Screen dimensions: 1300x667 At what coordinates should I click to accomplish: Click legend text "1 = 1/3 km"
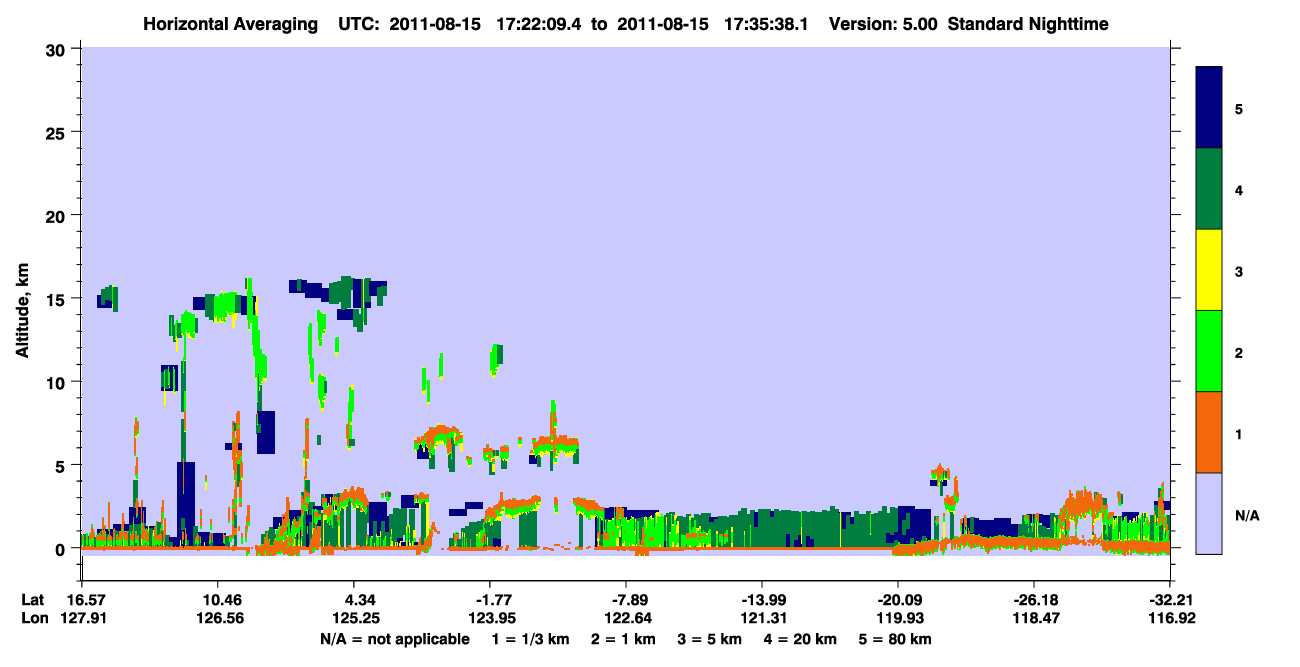[x=530, y=639]
